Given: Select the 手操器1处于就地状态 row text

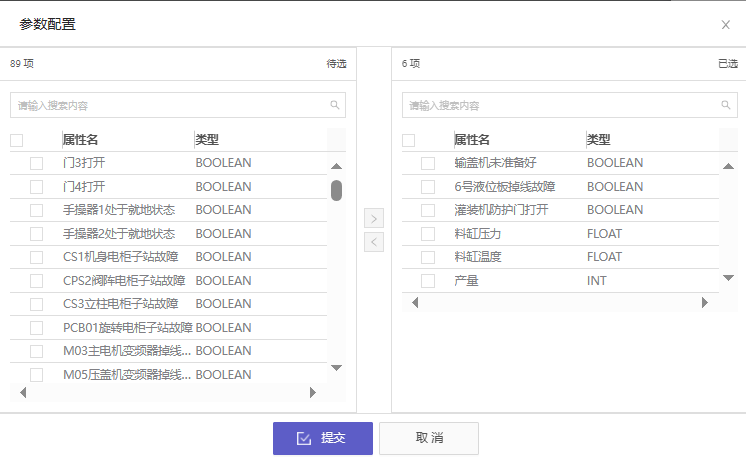Looking at the screenshot, I should tap(119, 210).
